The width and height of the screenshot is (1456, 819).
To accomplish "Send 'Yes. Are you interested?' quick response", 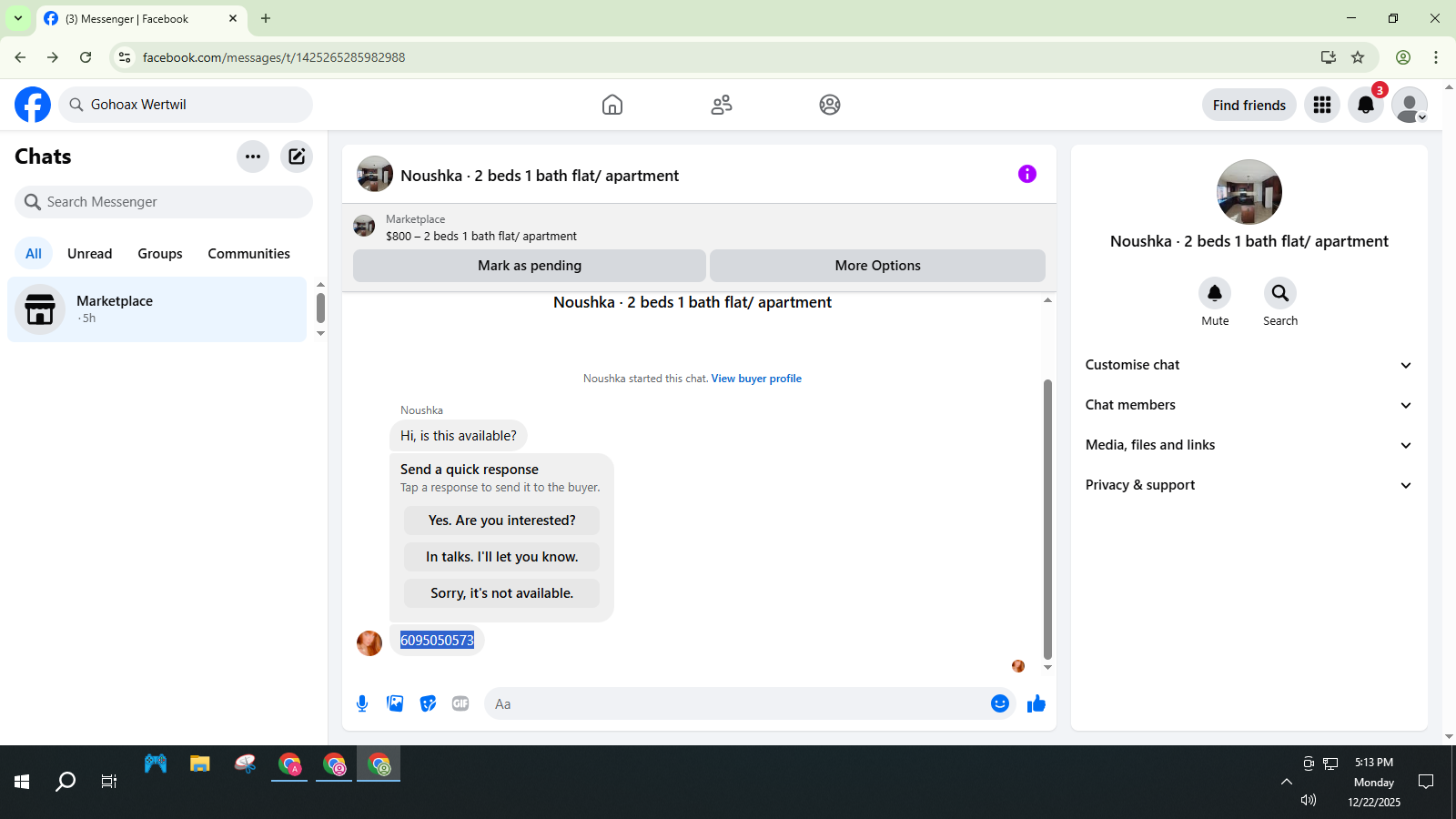I will tap(501, 521).
